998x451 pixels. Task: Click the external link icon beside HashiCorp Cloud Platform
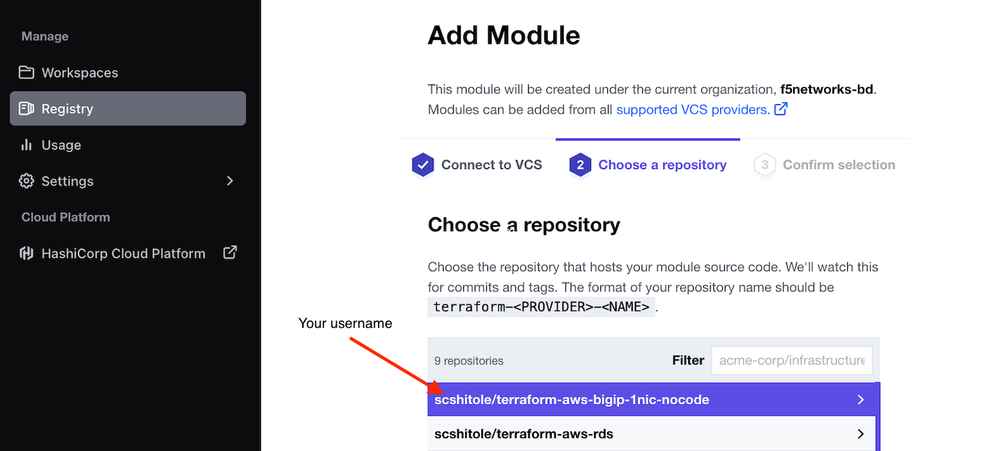point(230,253)
